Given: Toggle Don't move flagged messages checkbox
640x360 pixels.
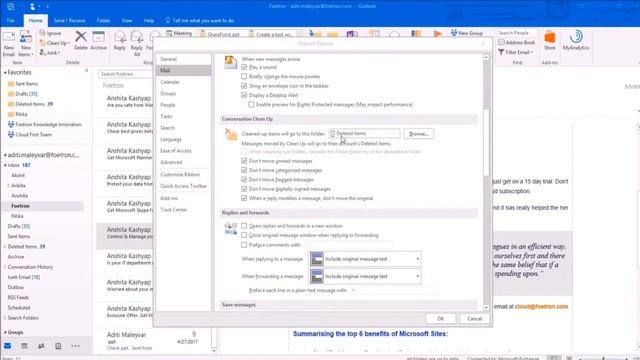Looking at the screenshot, I should pos(244,180).
